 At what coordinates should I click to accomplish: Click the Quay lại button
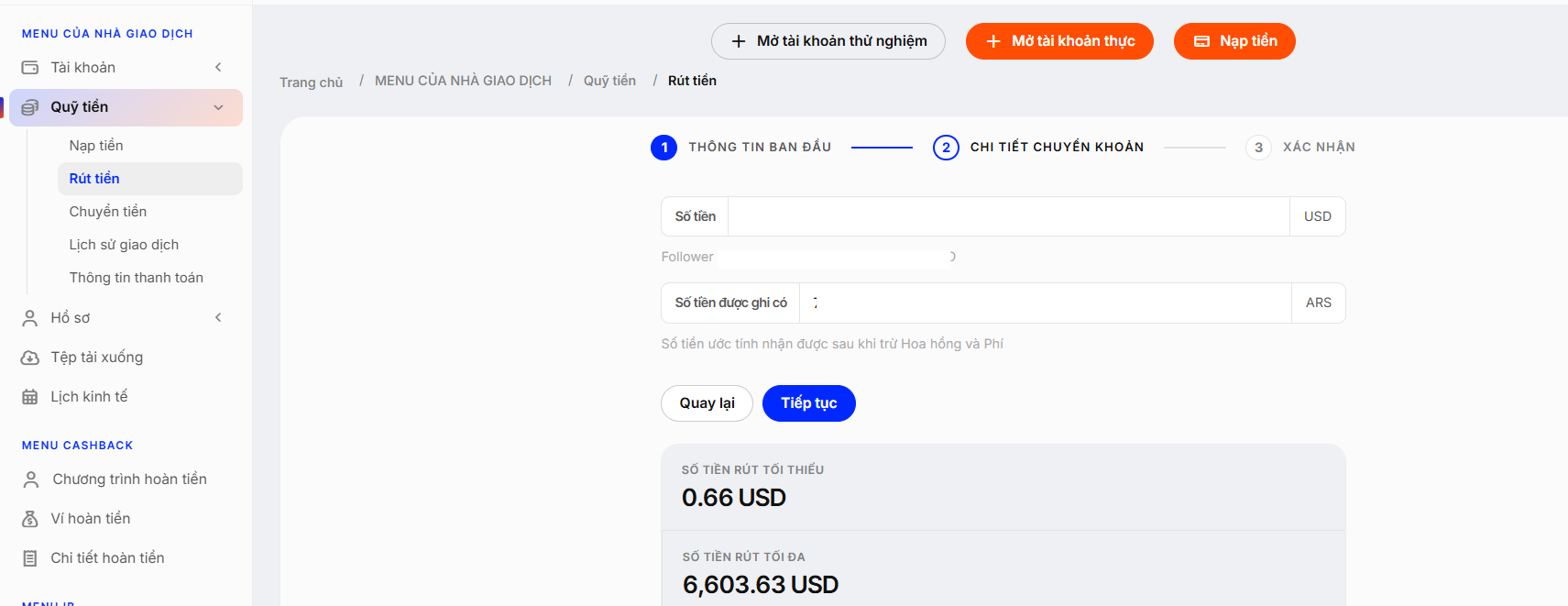point(707,403)
